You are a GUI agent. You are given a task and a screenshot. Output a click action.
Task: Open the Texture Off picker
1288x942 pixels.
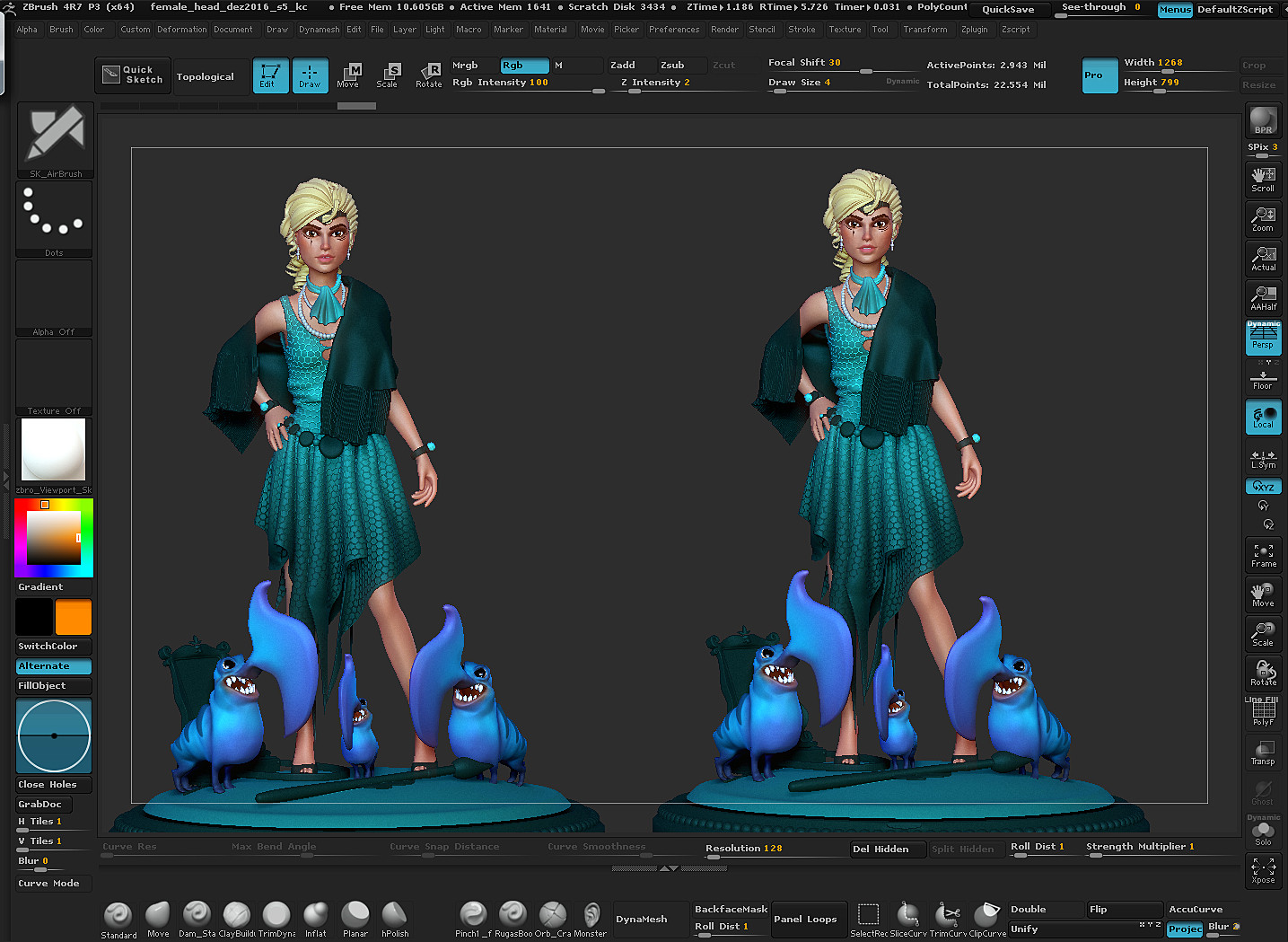pos(54,377)
